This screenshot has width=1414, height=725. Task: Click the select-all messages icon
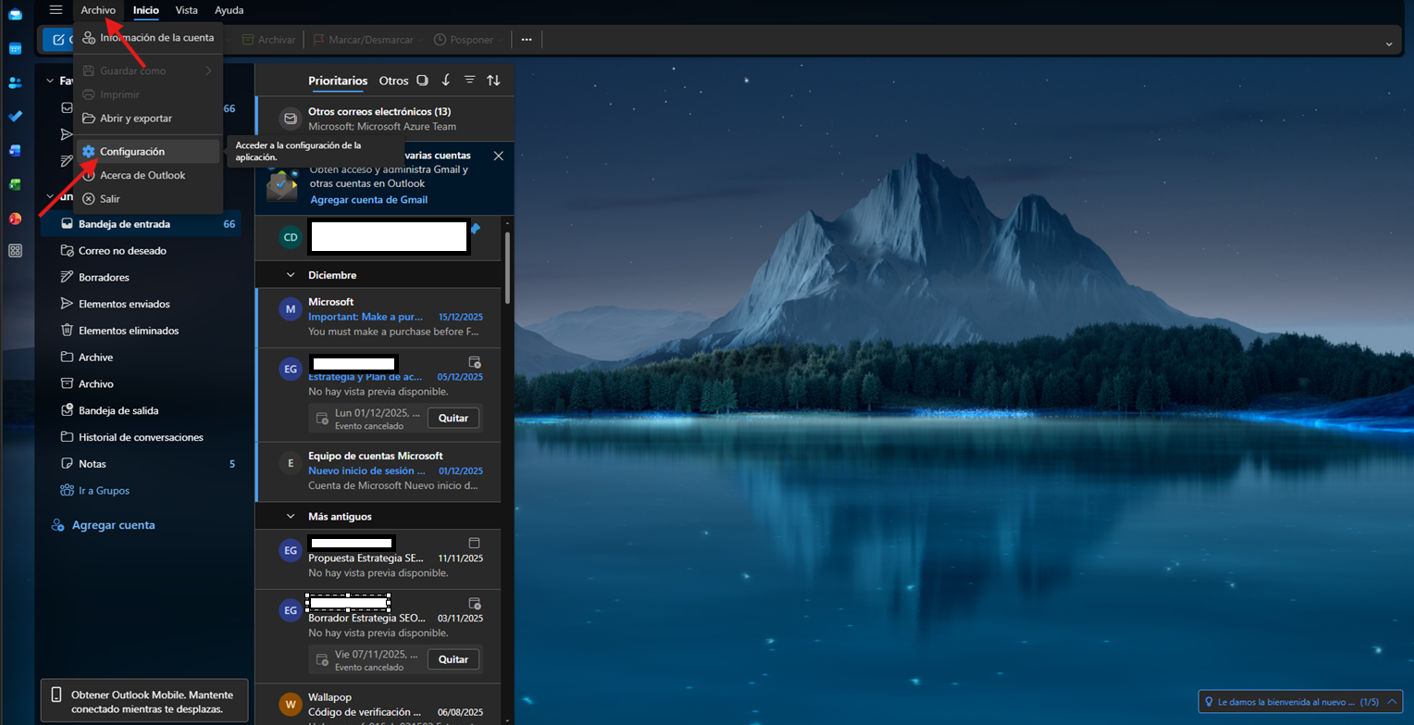pos(422,80)
